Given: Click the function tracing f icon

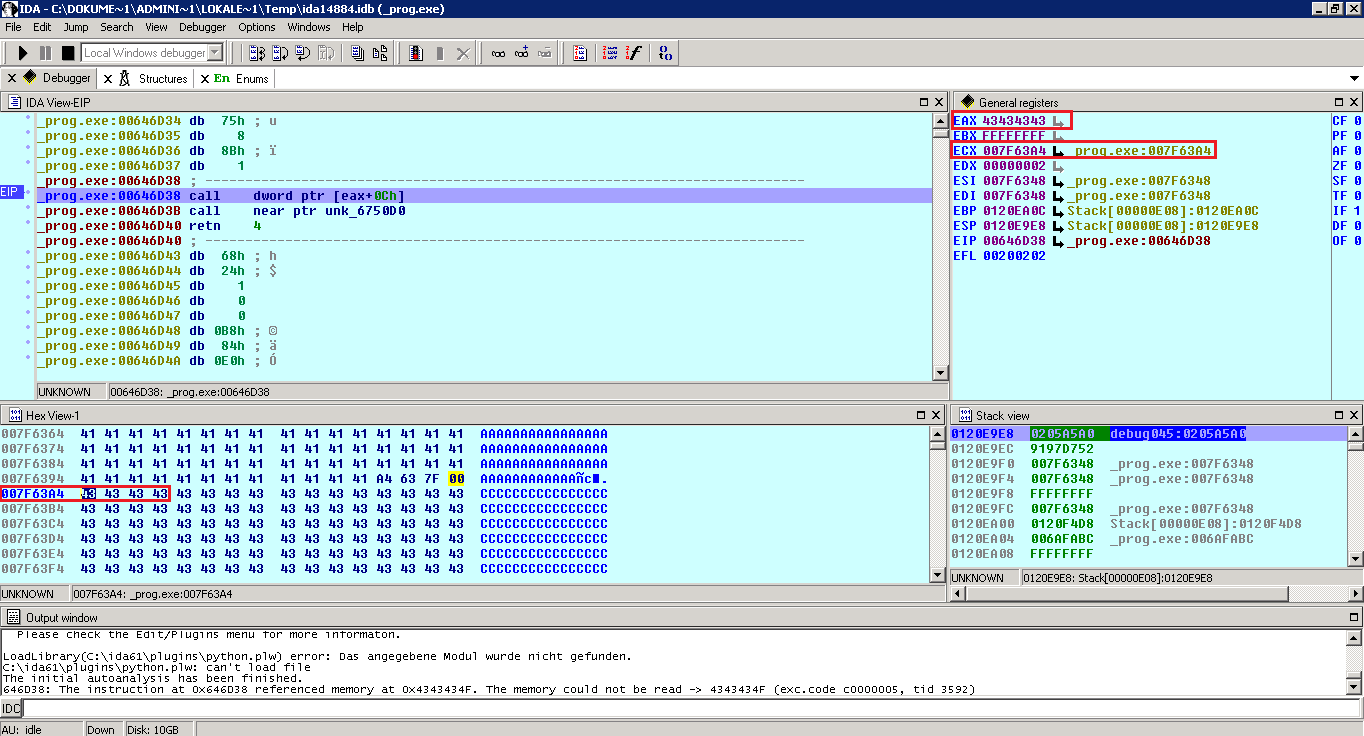Looking at the screenshot, I should click(x=633, y=53).
